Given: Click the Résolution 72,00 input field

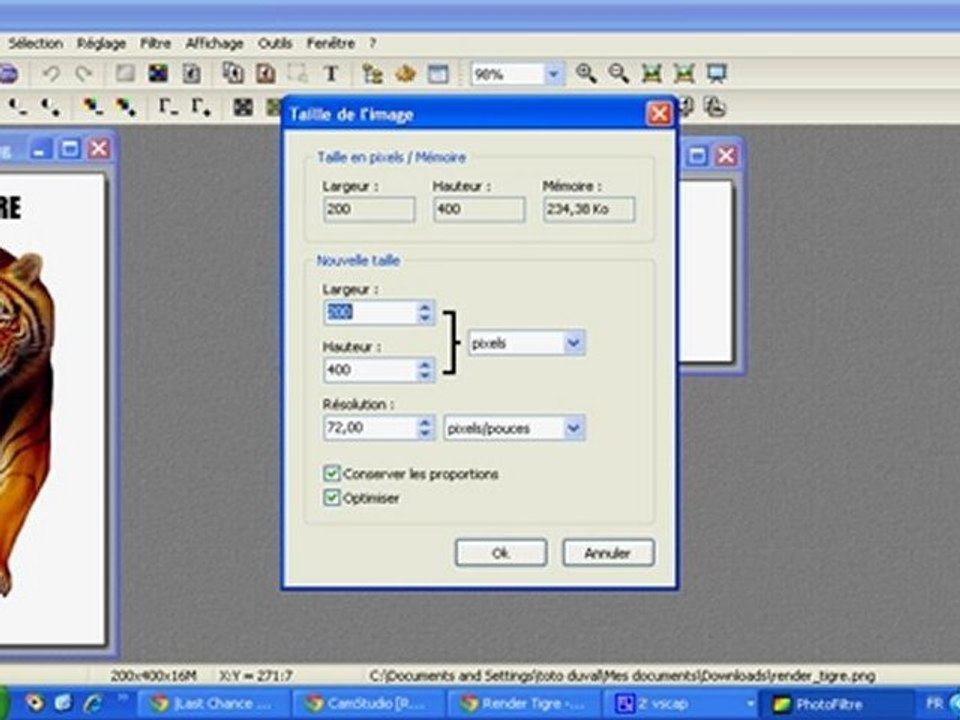Looking at the screenshot, I should [370, 427].
